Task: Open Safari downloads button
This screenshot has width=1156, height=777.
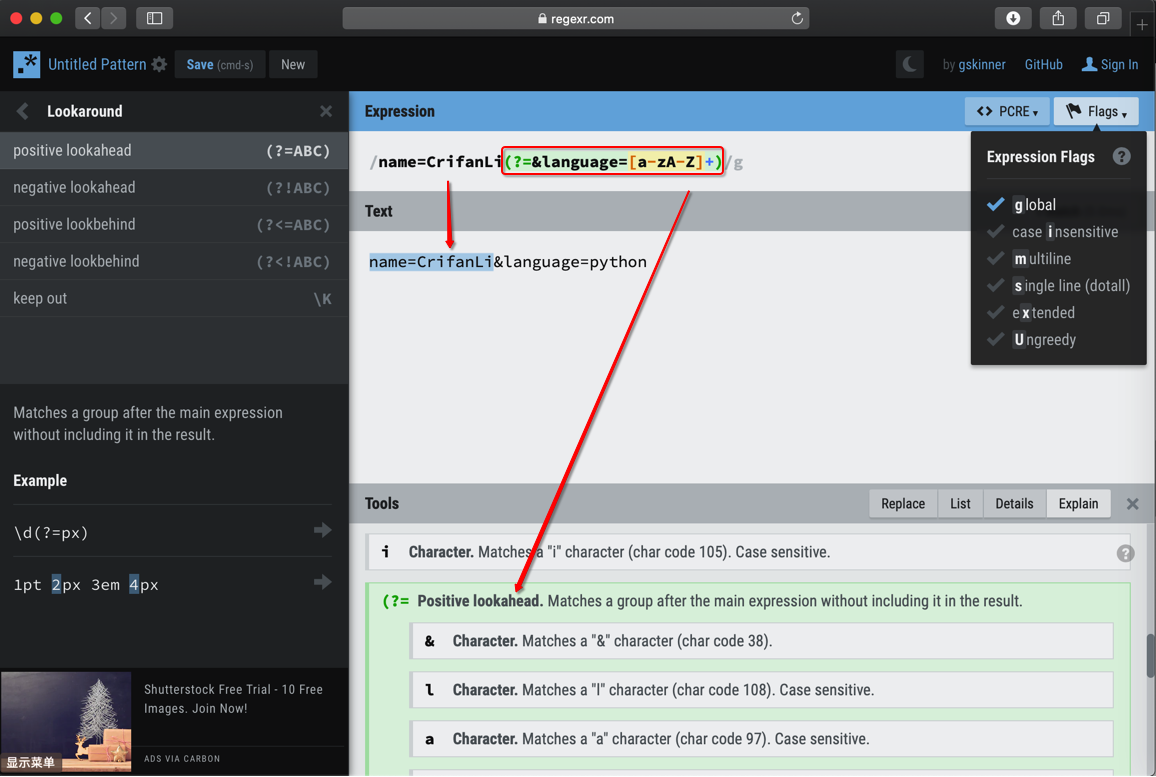Action: pos(1013,18)
